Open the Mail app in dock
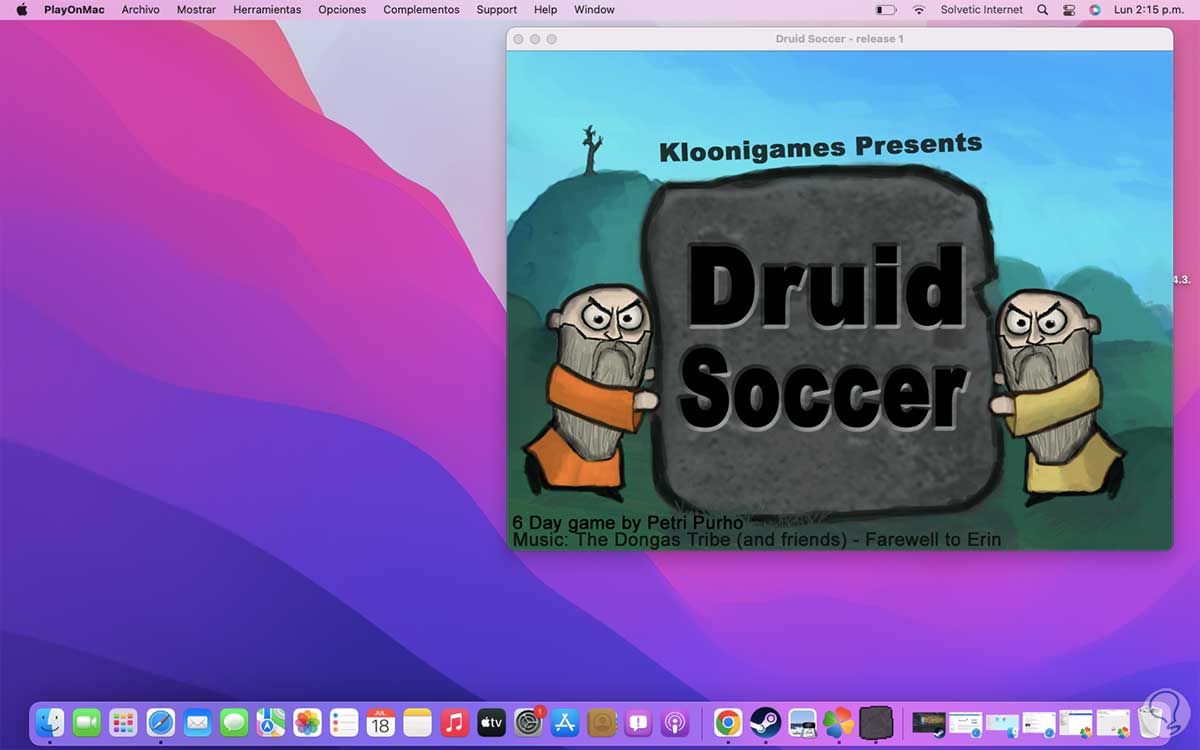The image size is (1200, 750). (x=197, y=722)
